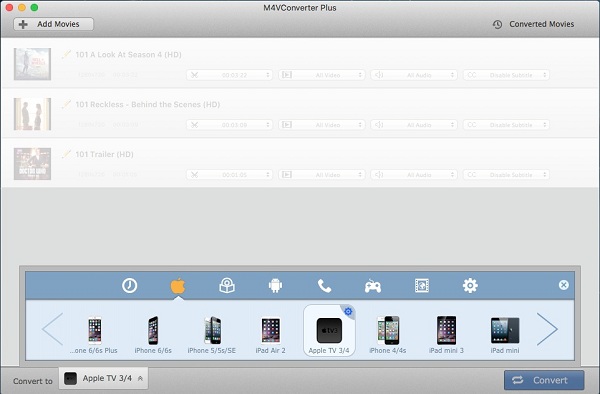The width and height of the screenshot is (600, 394).
Task: Choose the iPad mini profile
Action: coord(505,334)
